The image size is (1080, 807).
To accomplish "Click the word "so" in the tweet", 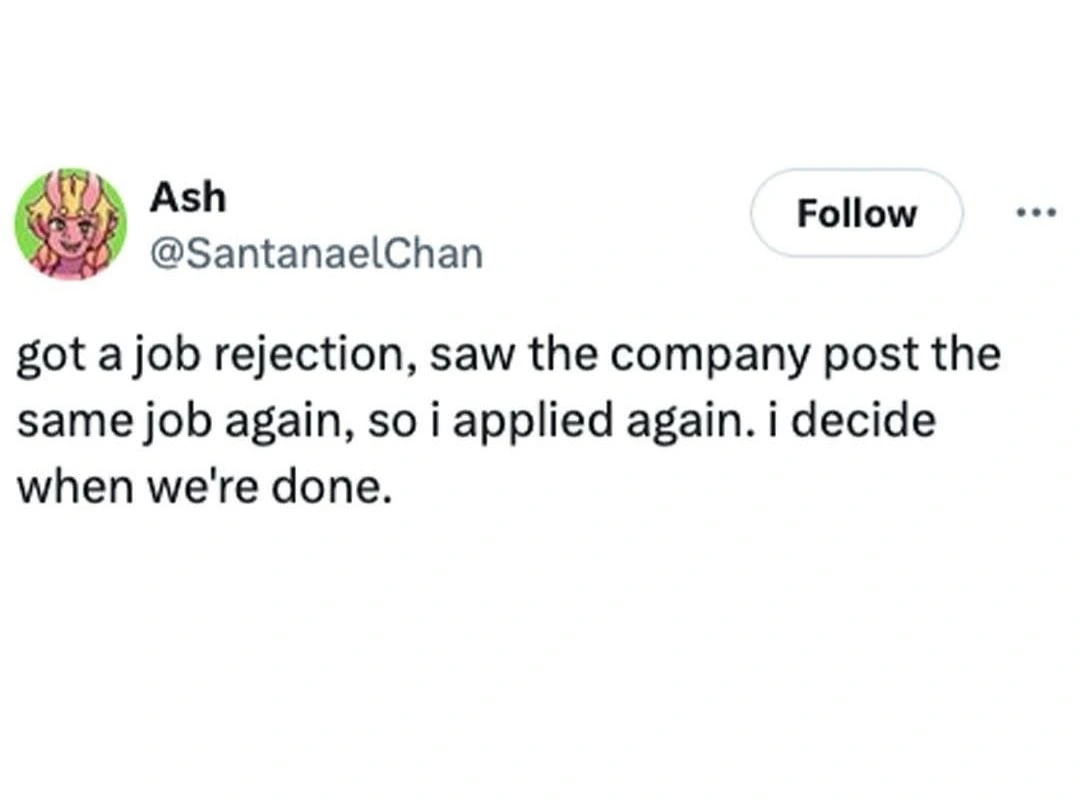I will coord(385,421).
